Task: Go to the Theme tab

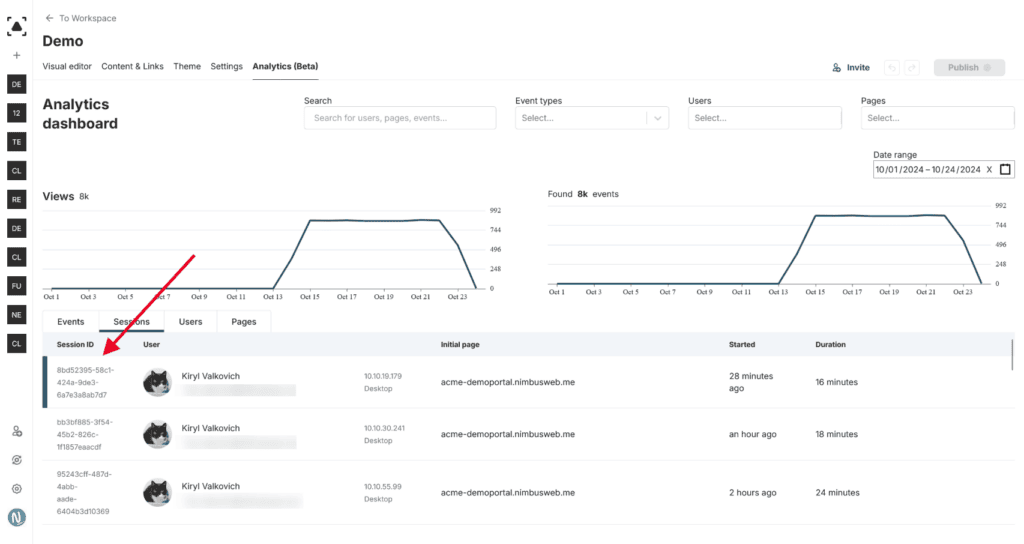Action: pos(187,67)
